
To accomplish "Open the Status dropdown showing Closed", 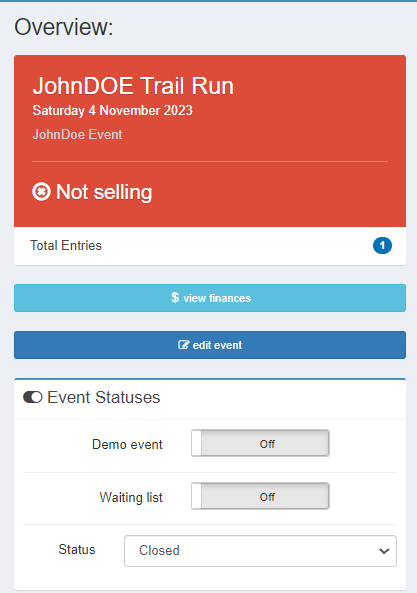I will point(260,551).
